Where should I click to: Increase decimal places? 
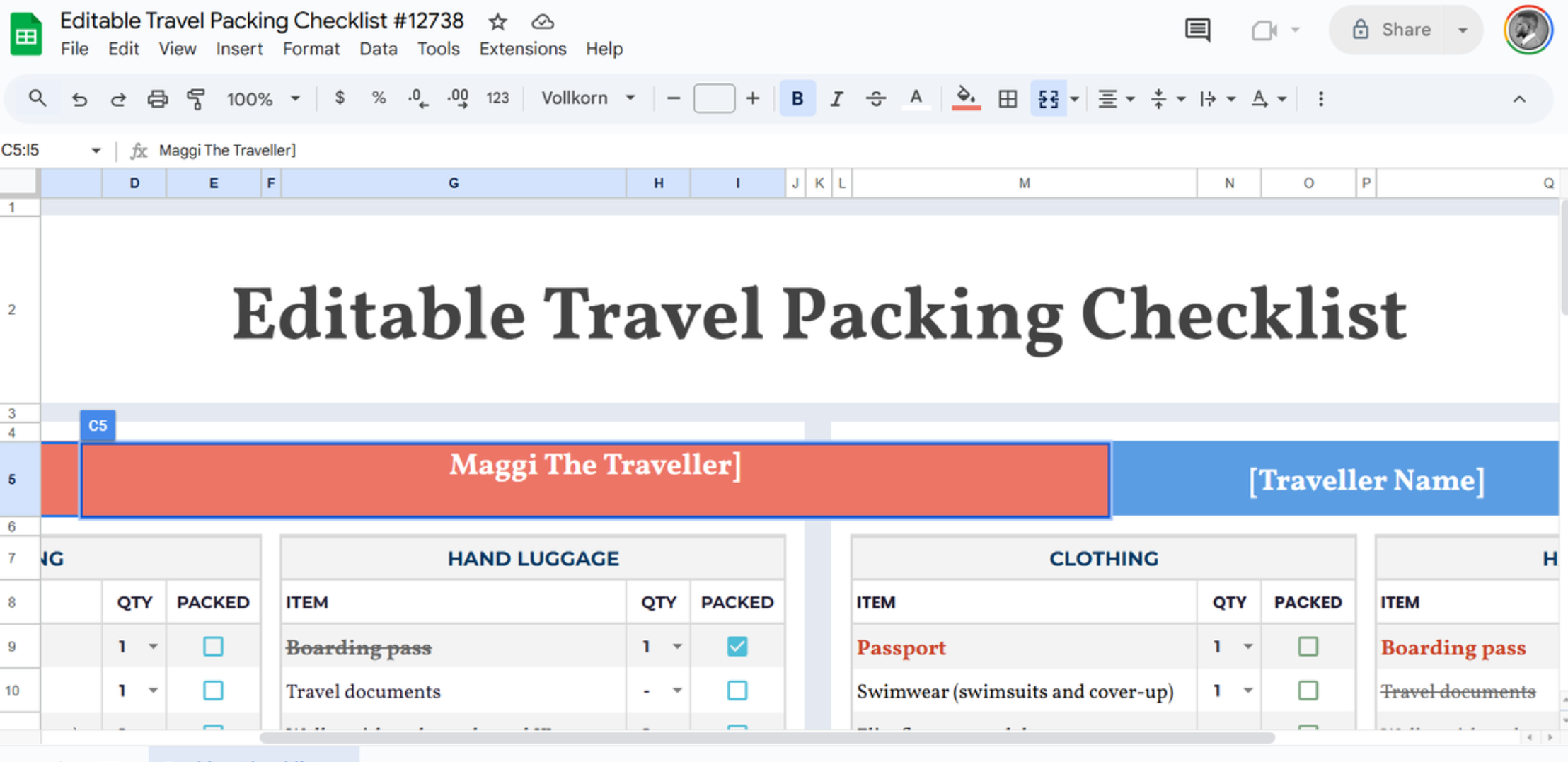click(459, 98)
